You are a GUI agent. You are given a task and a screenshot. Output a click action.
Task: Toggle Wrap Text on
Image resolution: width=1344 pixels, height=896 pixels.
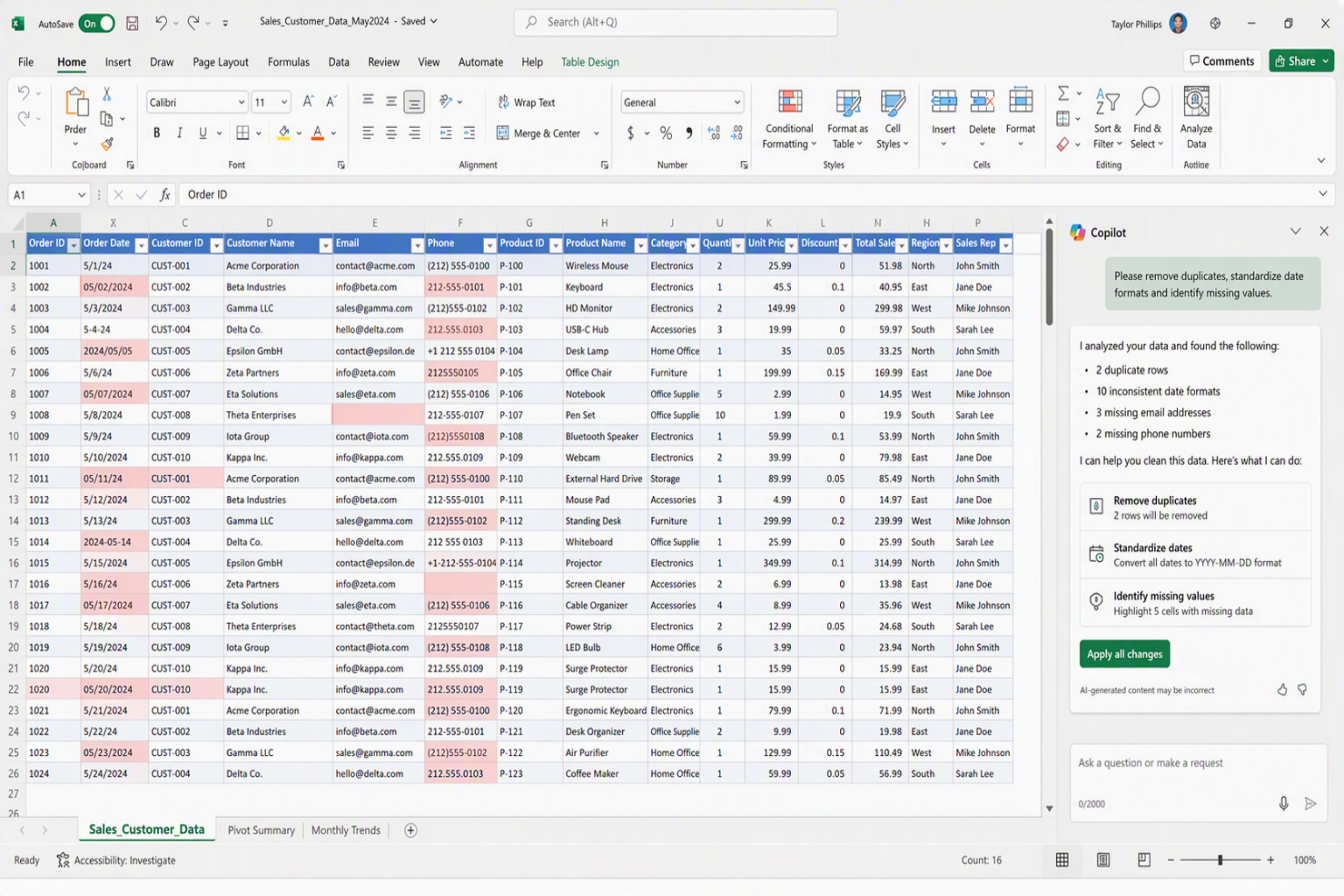pos(527,102)
